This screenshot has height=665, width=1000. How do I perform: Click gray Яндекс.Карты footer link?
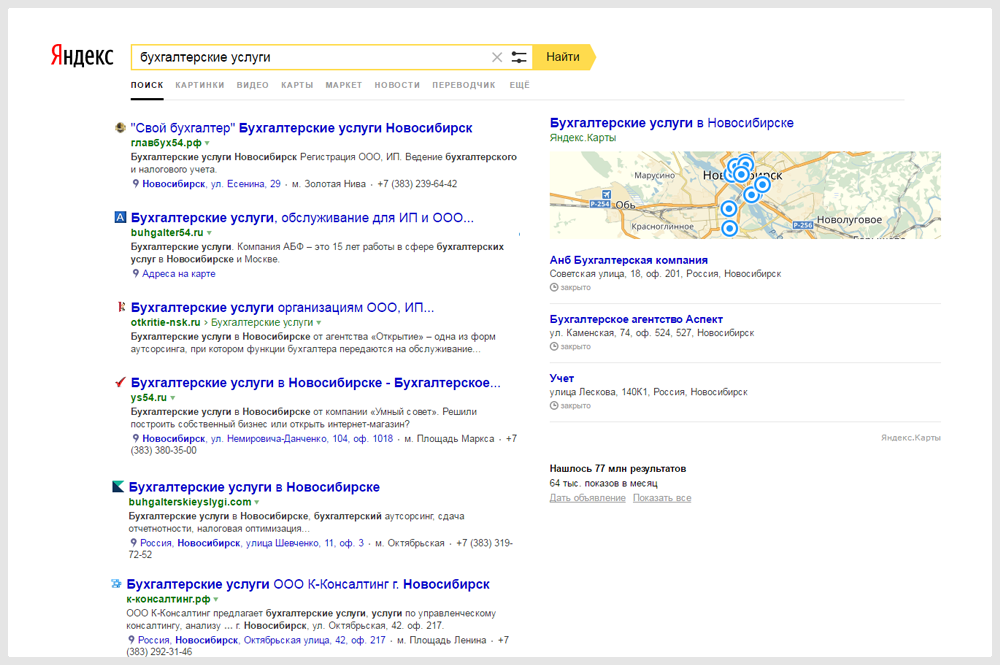911,438
